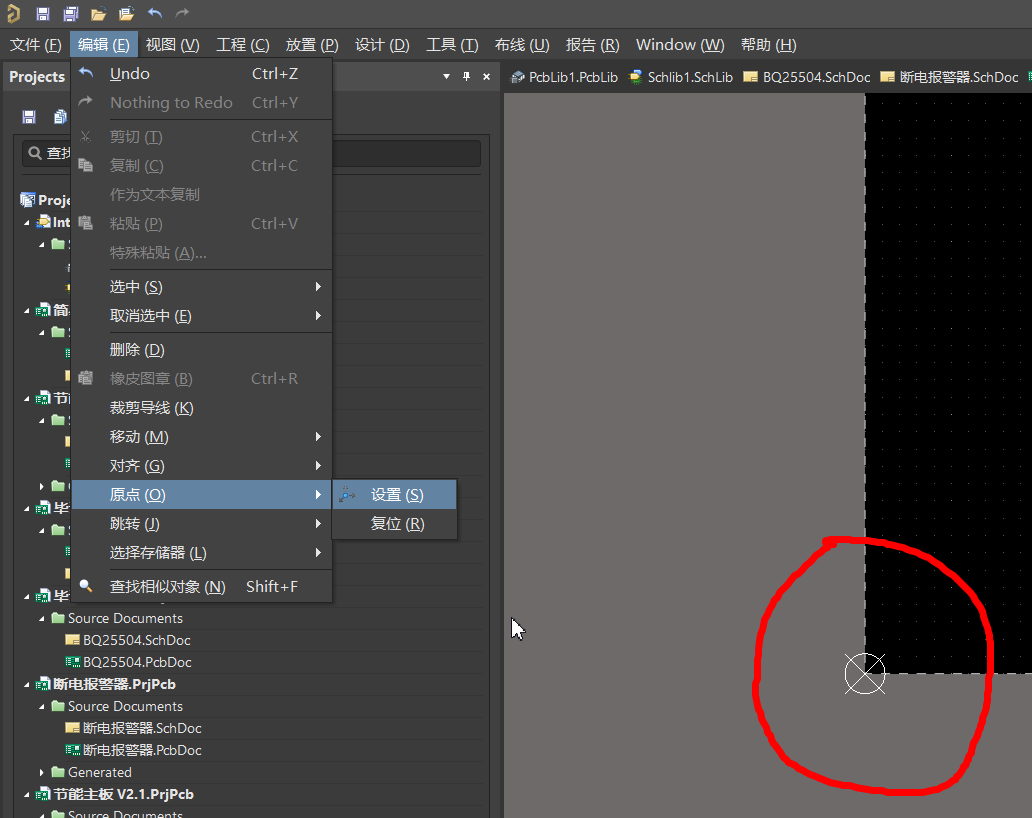Screen dimensions: 1032x818
Task: Select 设置 (S) in origin submenu
Action: pyautogui.click(x=394, y=495)
